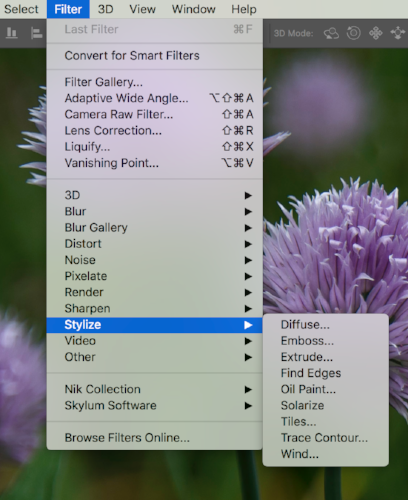This screenshot has width=408, height=500.
Task: Choose Convert for Smart Filters
Action: (x=155, y=56)
